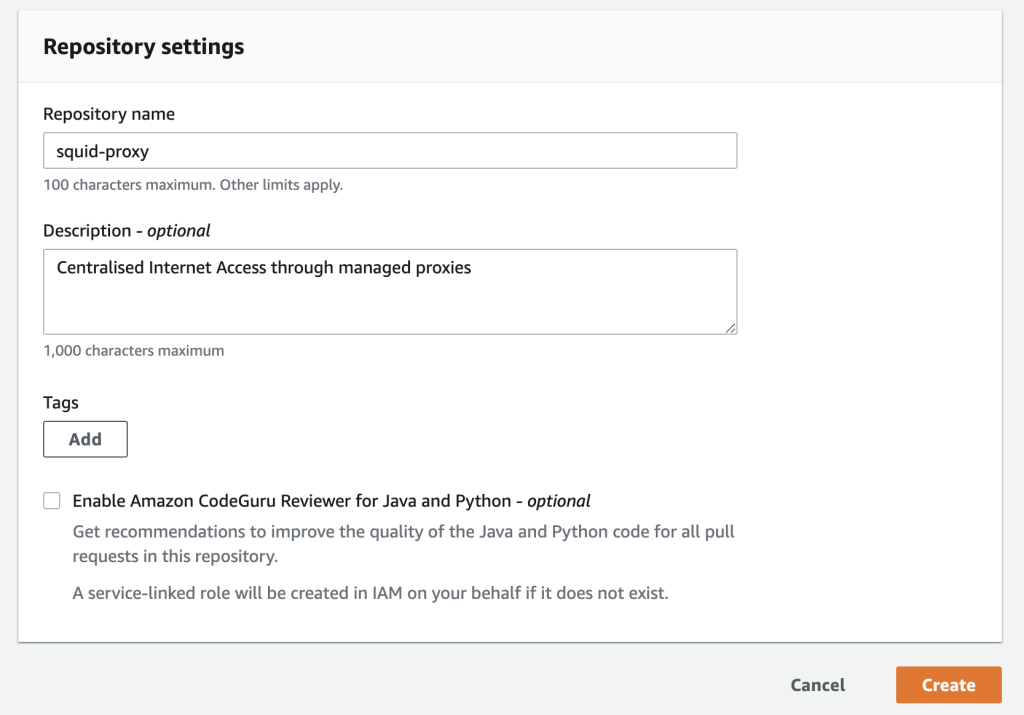Select the squid-proxy repository name text

(92, 150)
